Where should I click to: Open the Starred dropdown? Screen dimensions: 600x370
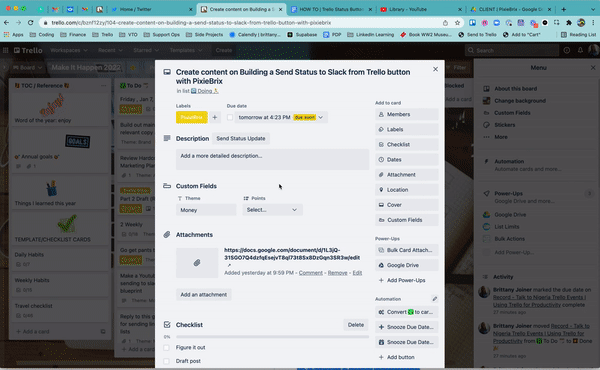point(146,50)
